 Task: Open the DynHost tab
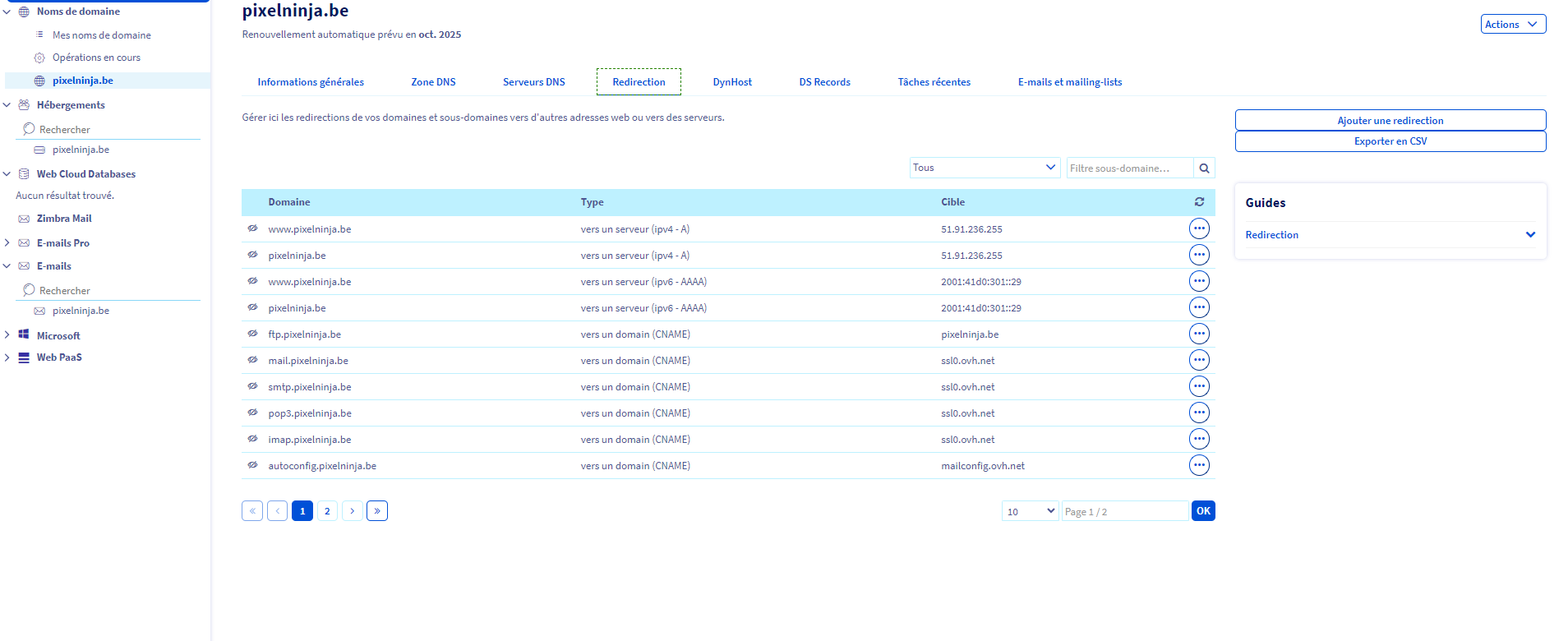[731, 82]
